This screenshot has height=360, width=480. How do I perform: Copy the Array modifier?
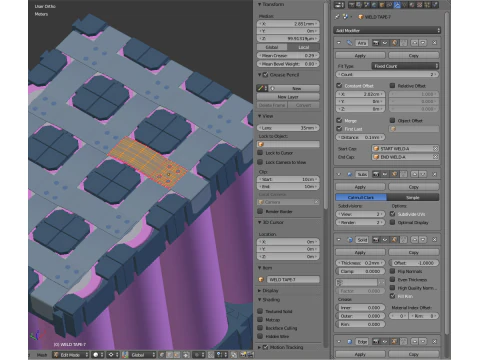click(x=414, y=56)
